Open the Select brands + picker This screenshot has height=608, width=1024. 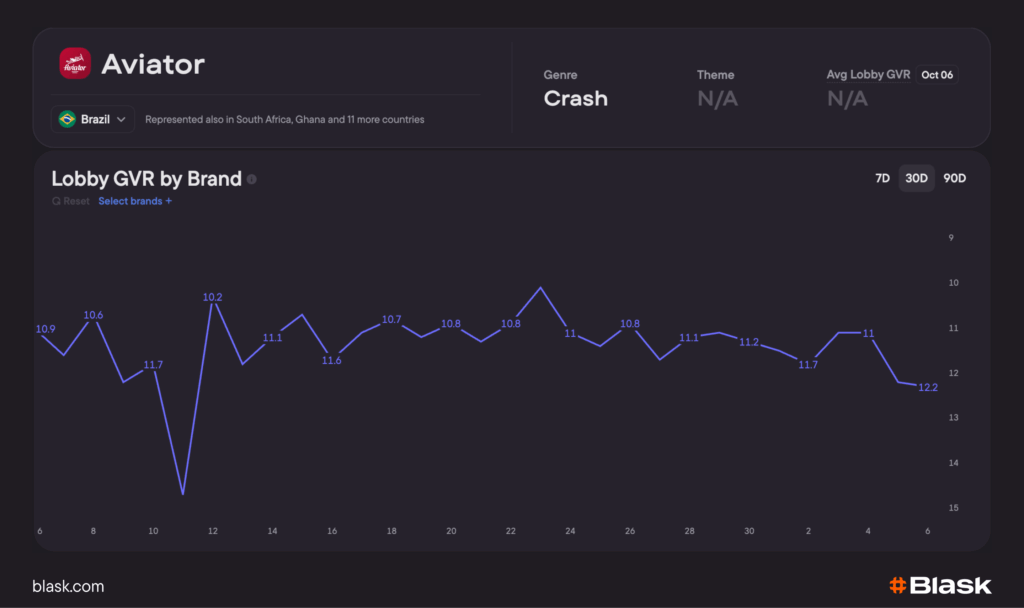(x=135, y=201)
